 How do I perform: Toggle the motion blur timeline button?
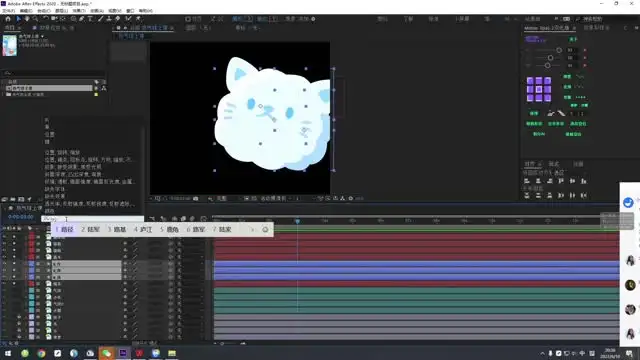pos(193,219)
